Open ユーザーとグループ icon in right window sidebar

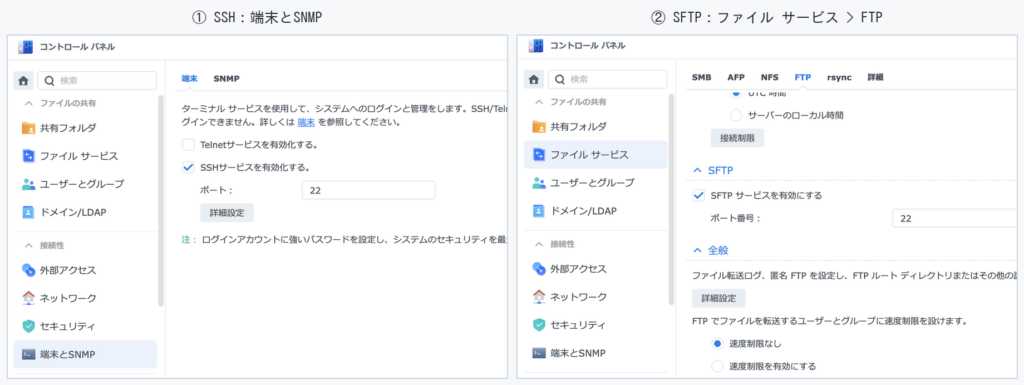pos(539,183)
